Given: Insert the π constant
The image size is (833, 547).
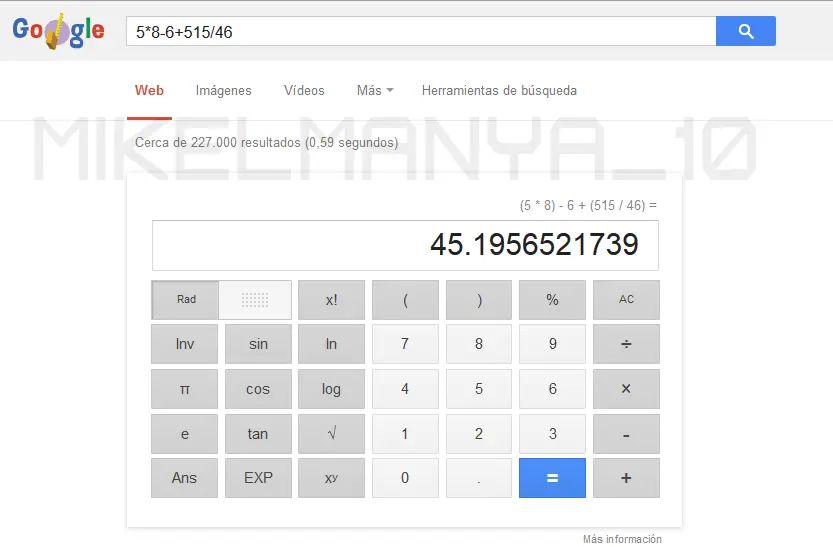Looking at the screenshot, I should coord(184,389).
